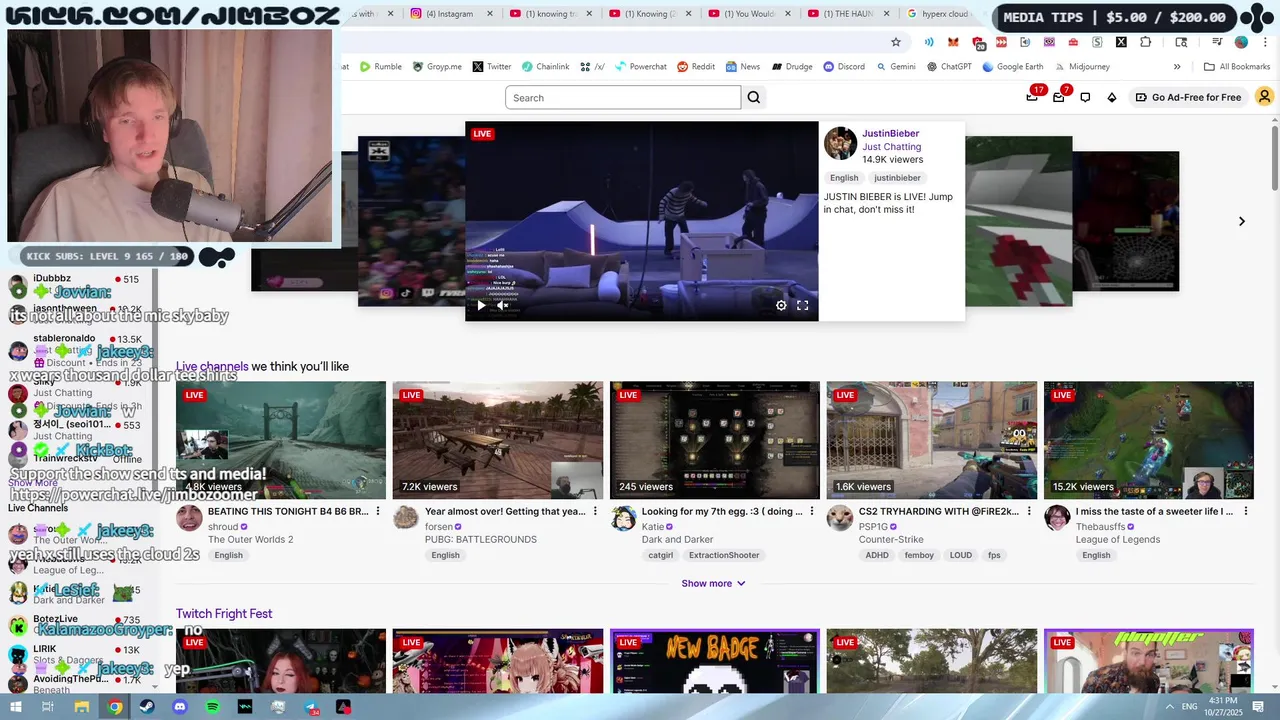Screen dimensions: 1280x720
Task: Show more bookmarks with the chevron
Action: click(1177, 66)
